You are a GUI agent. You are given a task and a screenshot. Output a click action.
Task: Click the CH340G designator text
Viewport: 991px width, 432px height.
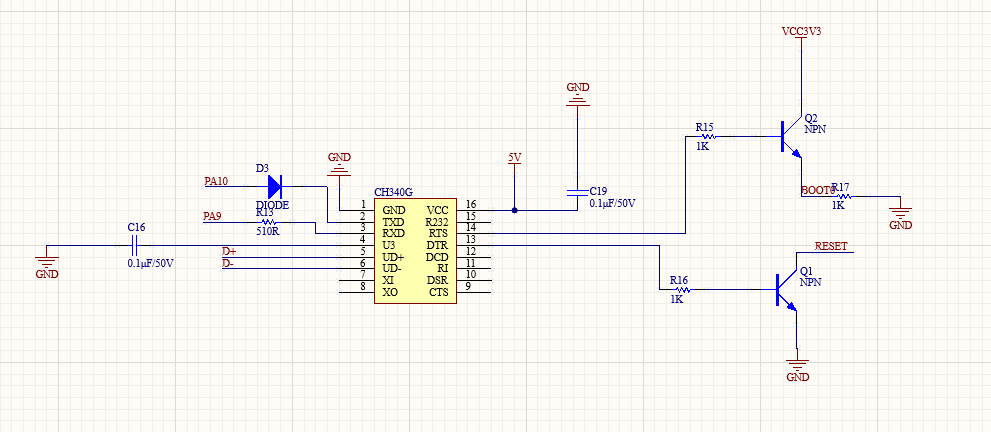[393, 192]
